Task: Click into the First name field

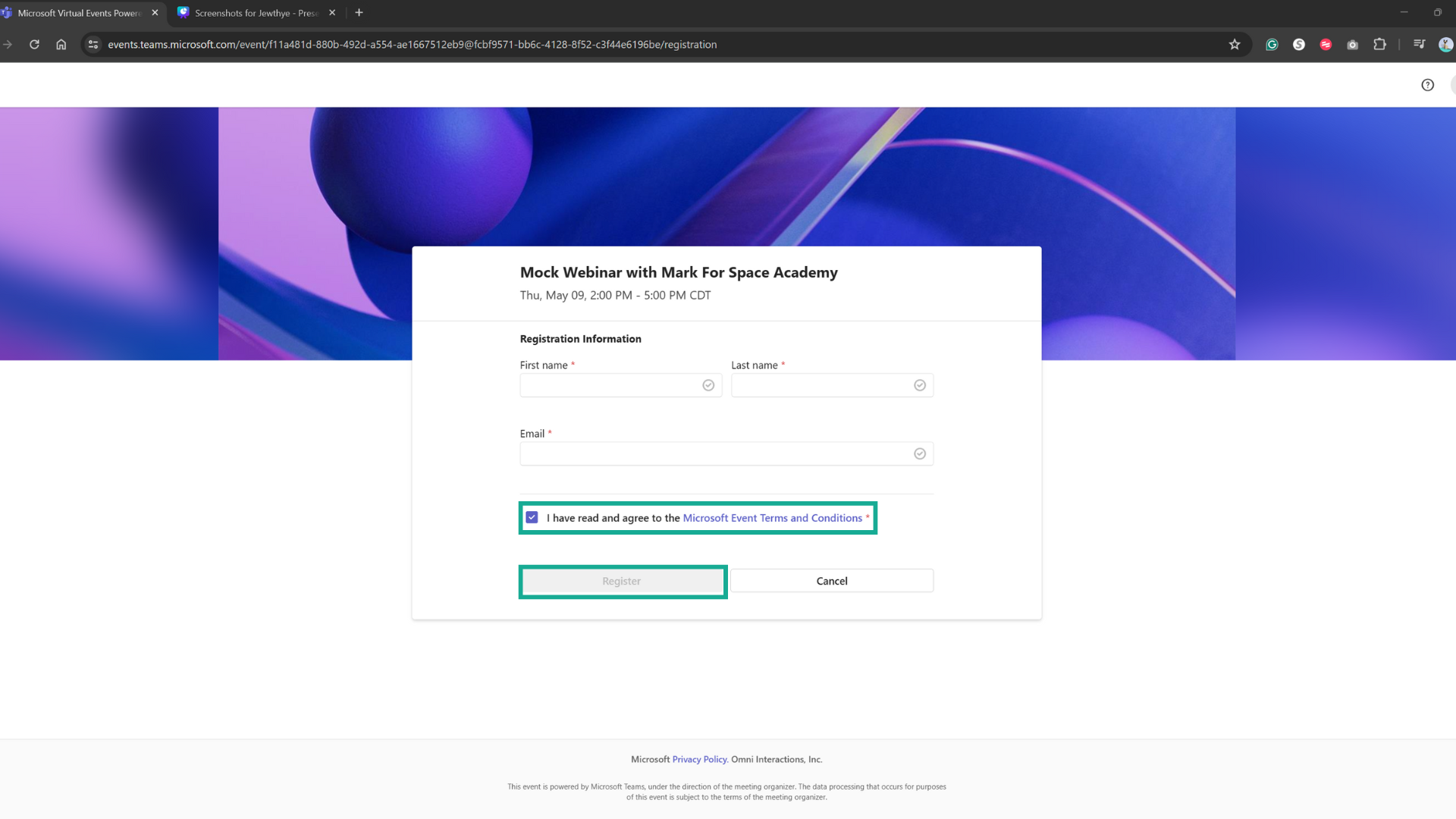Action: 610,385
